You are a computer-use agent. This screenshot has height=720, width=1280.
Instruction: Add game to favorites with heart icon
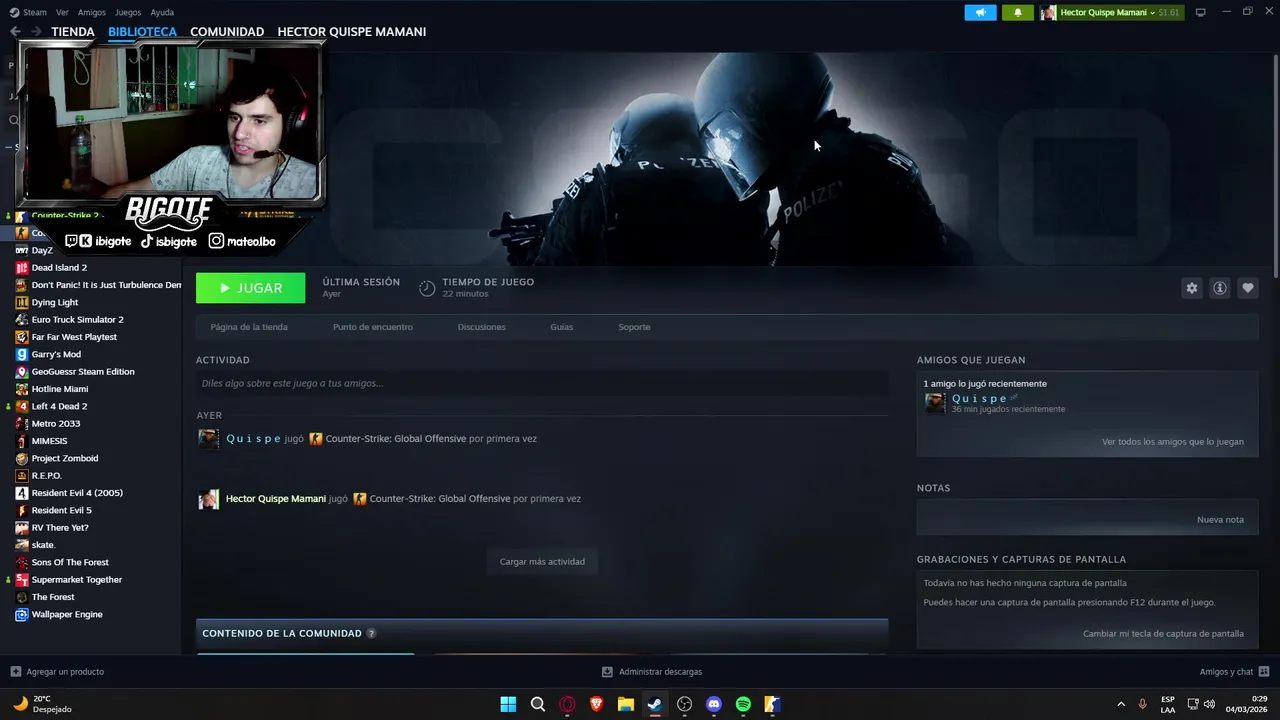point(1247,288)
